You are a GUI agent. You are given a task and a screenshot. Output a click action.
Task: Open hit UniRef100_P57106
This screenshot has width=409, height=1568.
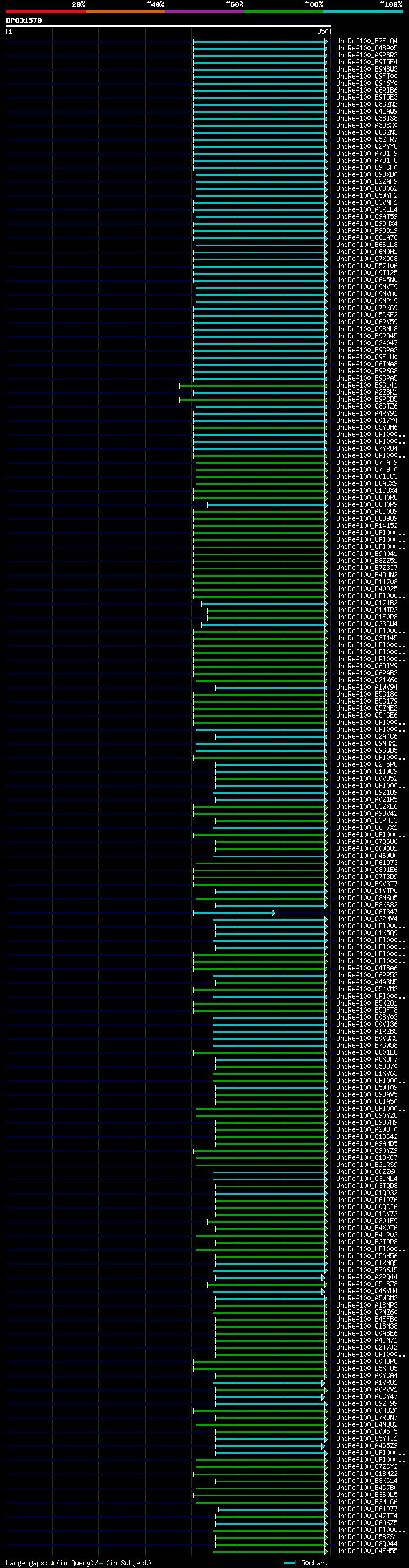367,266
